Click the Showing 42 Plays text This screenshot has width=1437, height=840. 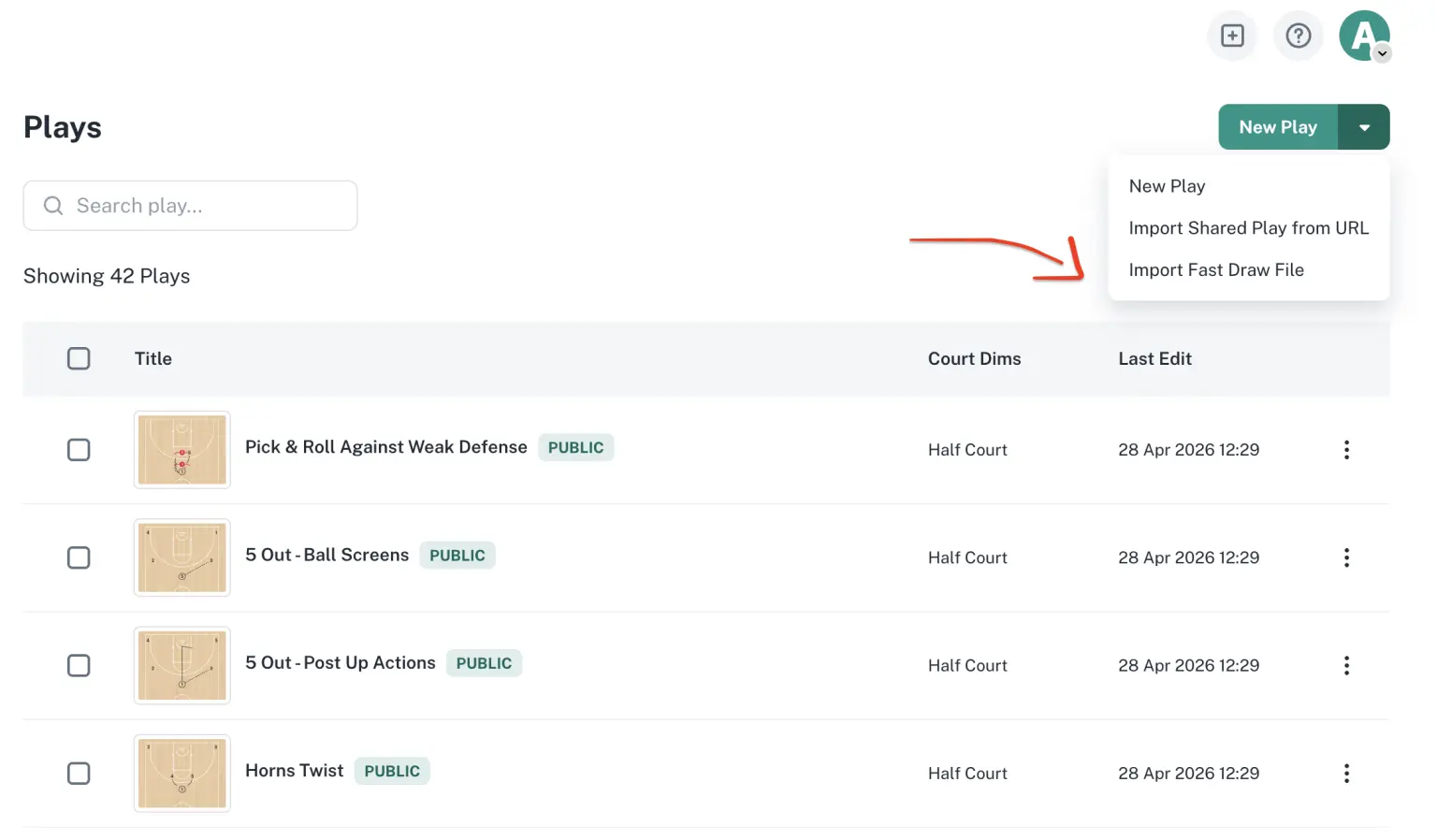107,276
